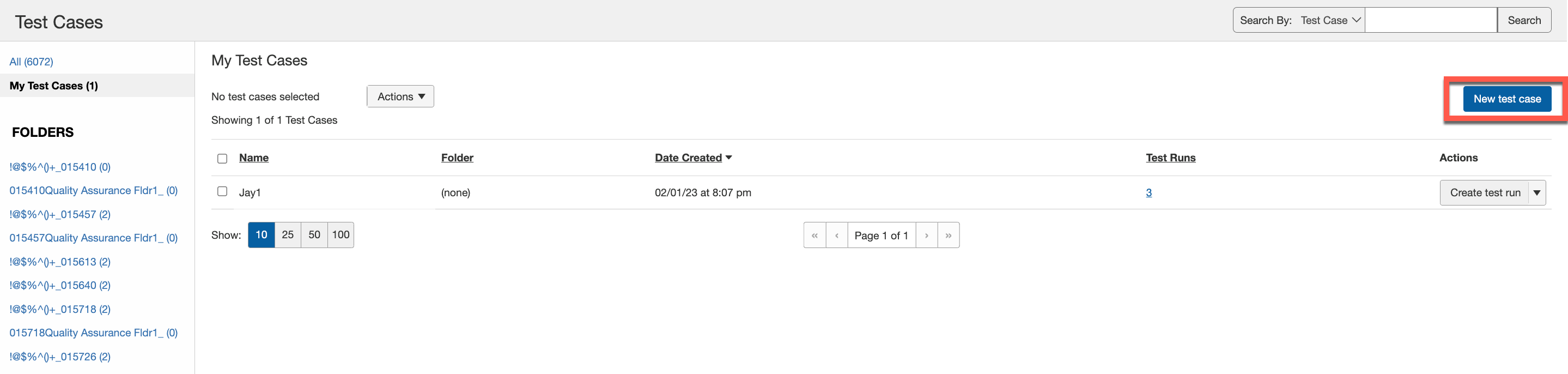
Task: Click the New test case button
Action: [1506, 99]
